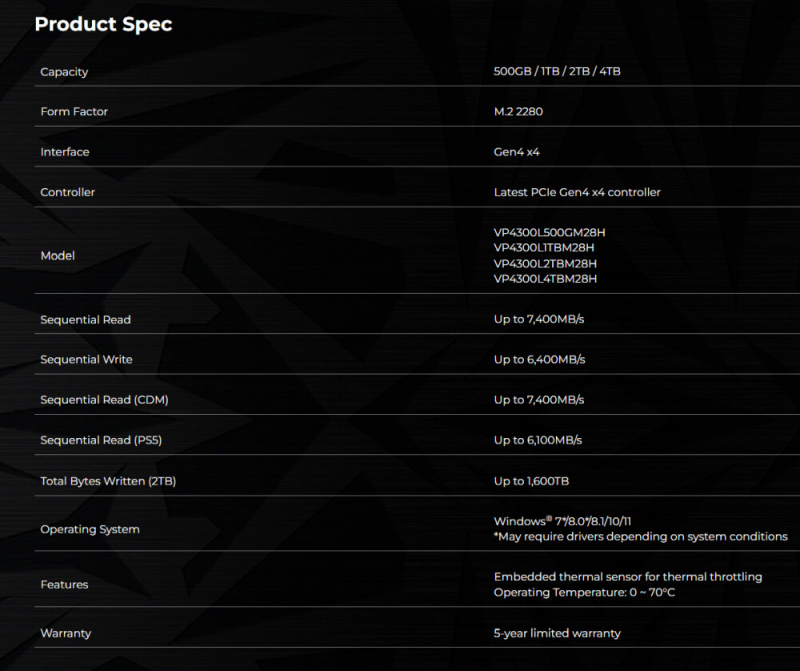Click the Capacity row label
This screenshot has width=800, height=671.
click(x=64, y=72)
